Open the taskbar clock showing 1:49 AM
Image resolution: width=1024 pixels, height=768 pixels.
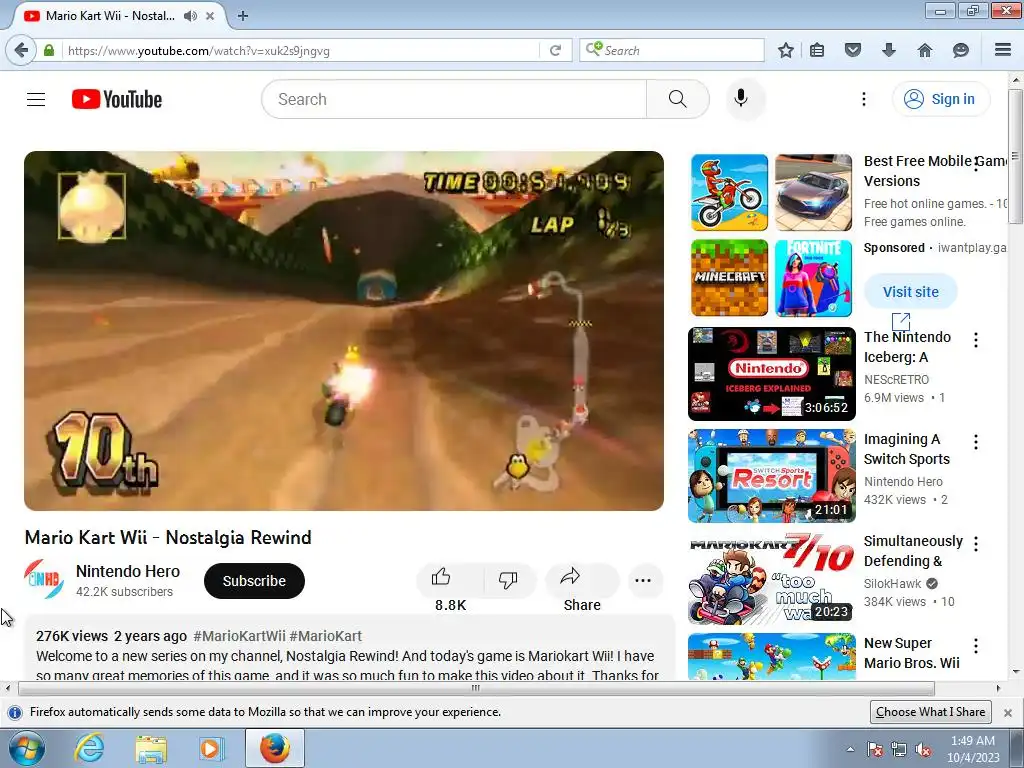pyautogui.click(x=973, y=749)
